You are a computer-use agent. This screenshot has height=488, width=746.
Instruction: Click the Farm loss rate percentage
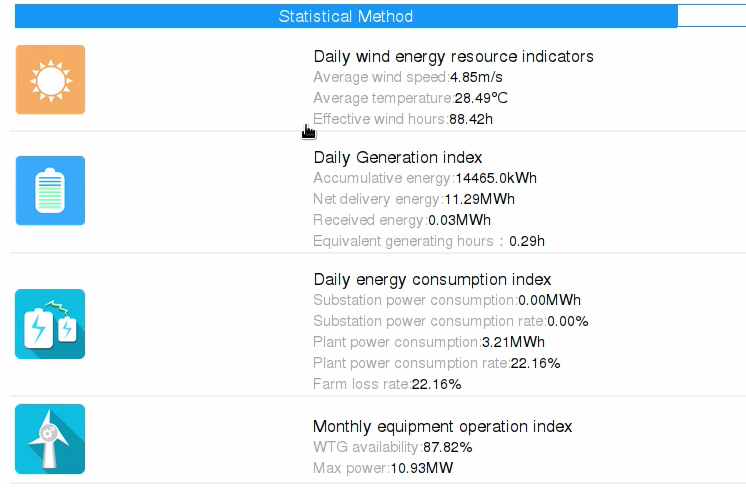436,384
